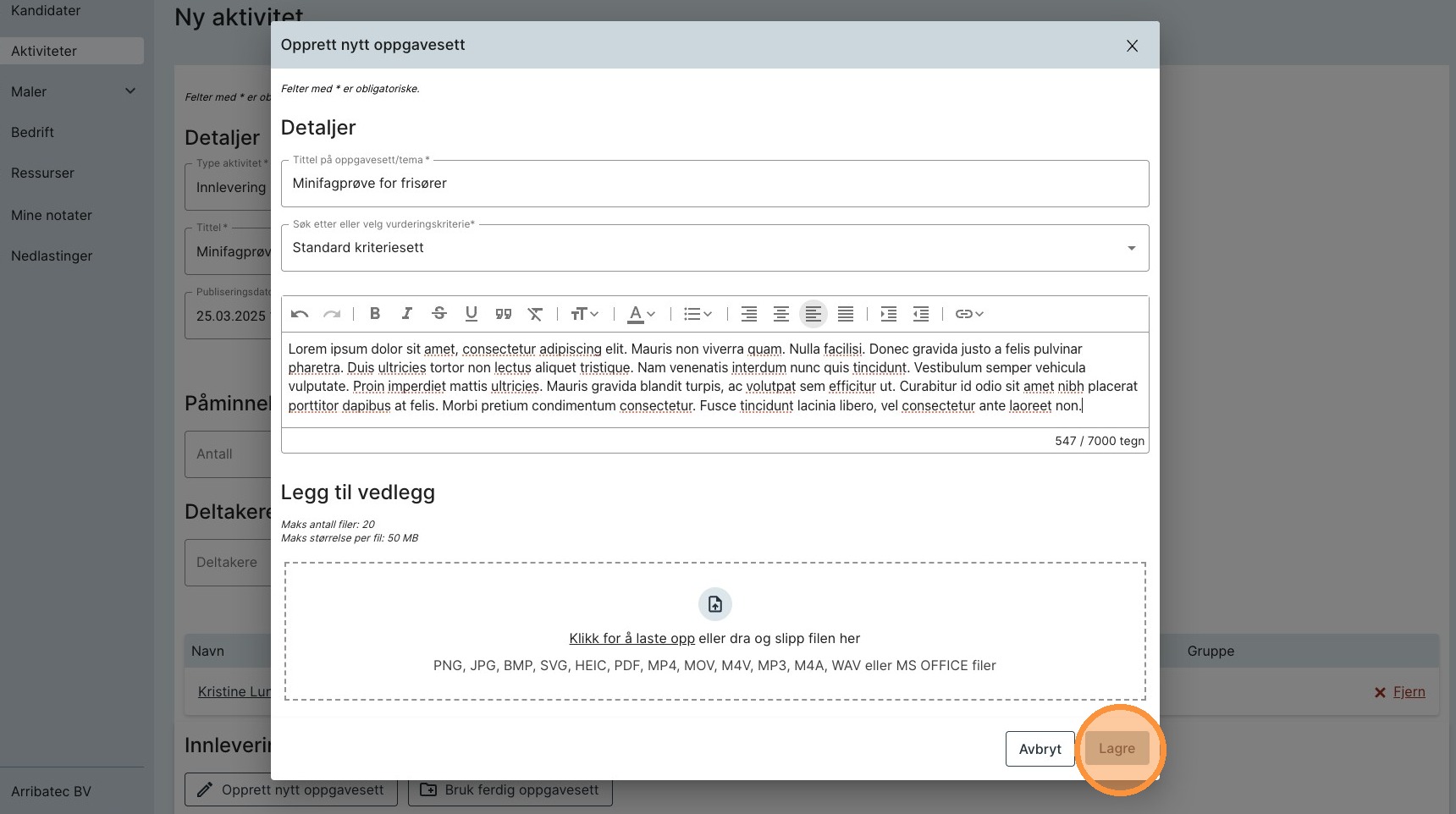Viewport: 1456px width, 814px height.
Task: Select the justify alignment icon
Action: [x=845, y=314]
